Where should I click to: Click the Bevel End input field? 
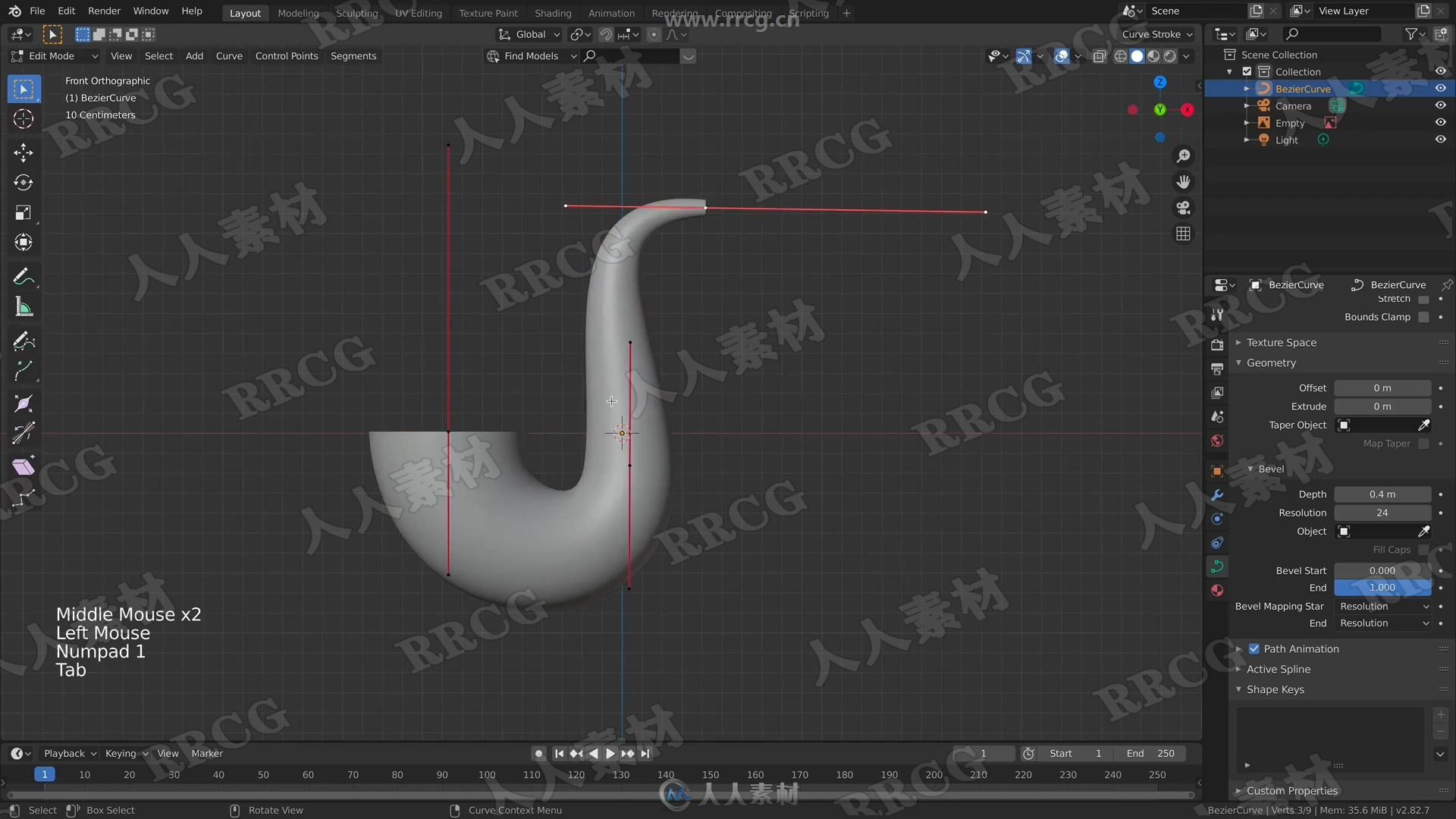(1383, 587)
